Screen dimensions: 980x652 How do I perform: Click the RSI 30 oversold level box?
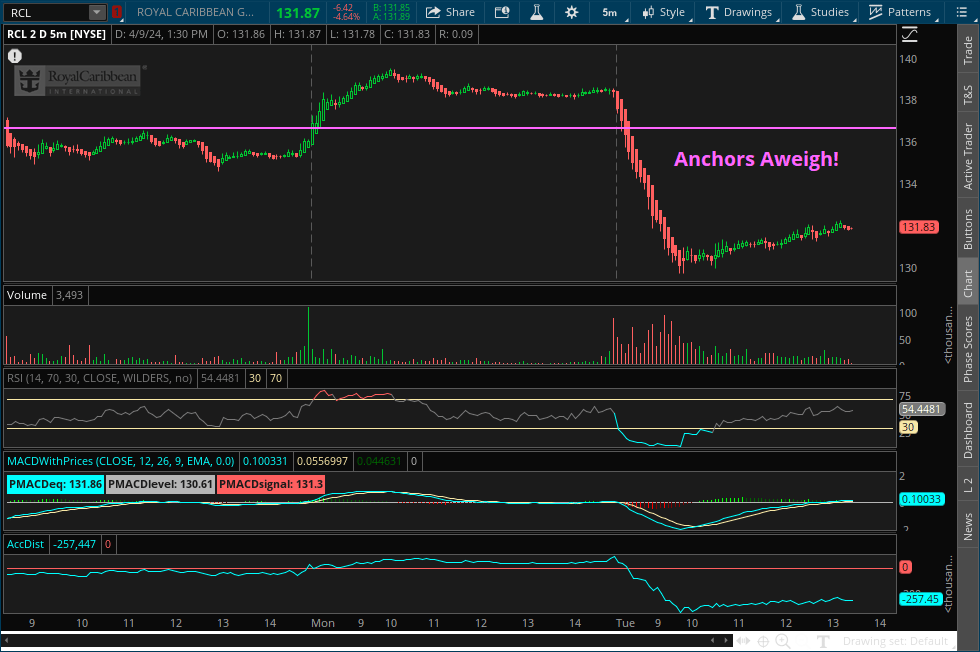coord(255,378)
